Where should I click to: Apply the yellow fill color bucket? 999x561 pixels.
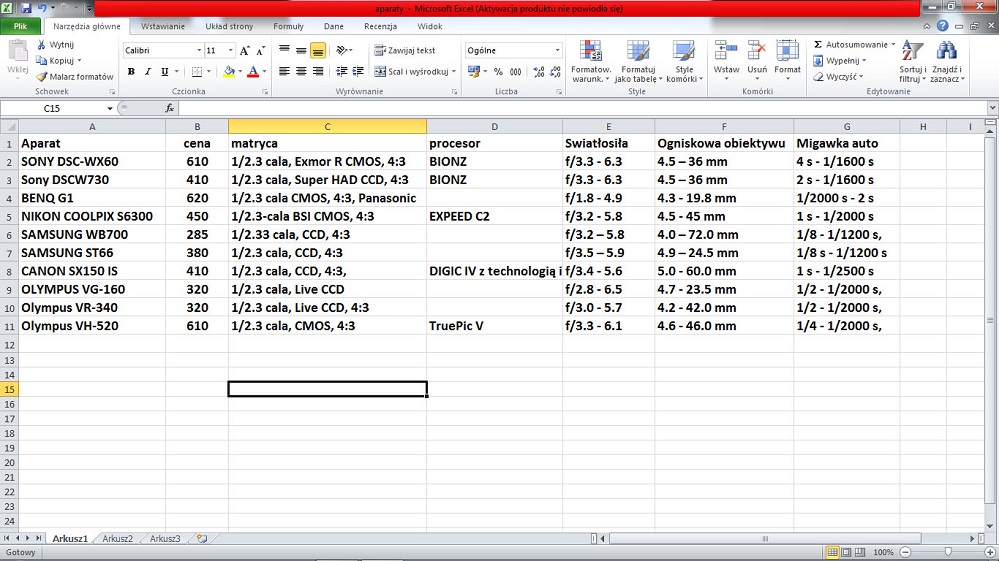tap(229, 72)
